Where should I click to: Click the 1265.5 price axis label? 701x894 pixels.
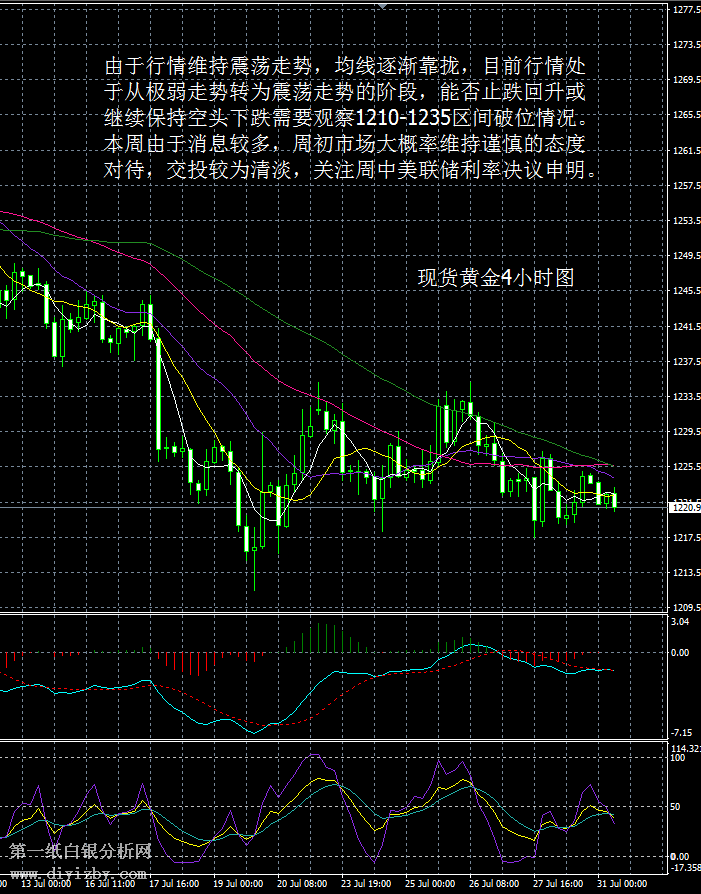687,115
